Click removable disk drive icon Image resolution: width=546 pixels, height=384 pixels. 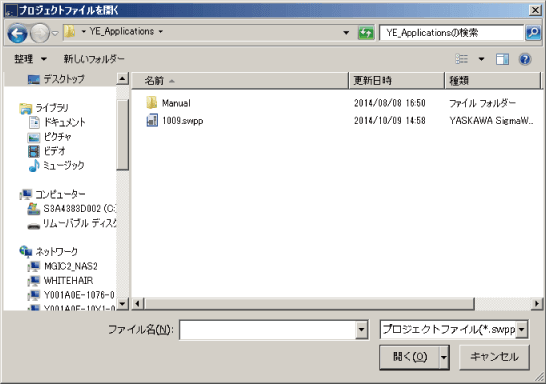tap(34, 226)
